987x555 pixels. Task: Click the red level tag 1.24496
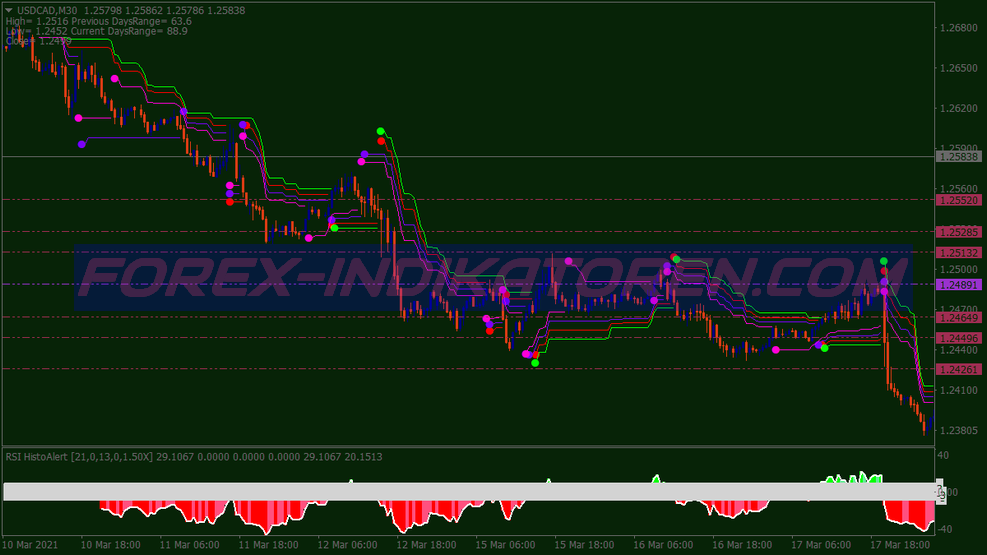click(x=959, y=338)
